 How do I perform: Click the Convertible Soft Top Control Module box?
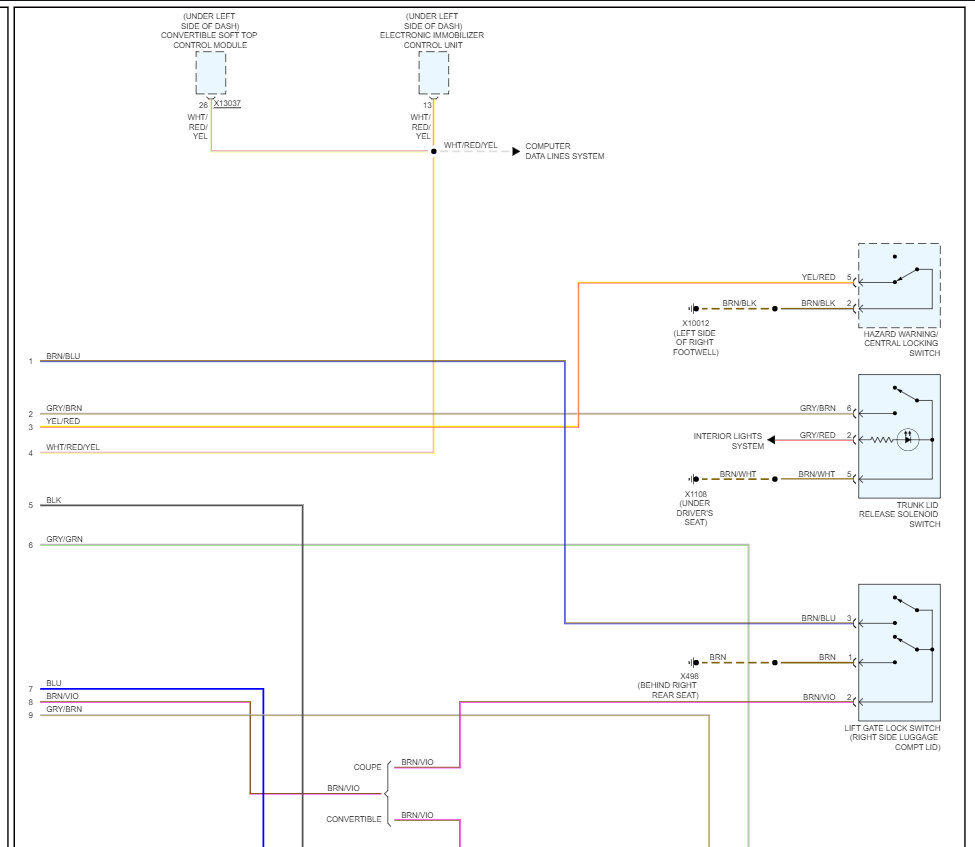211,73
